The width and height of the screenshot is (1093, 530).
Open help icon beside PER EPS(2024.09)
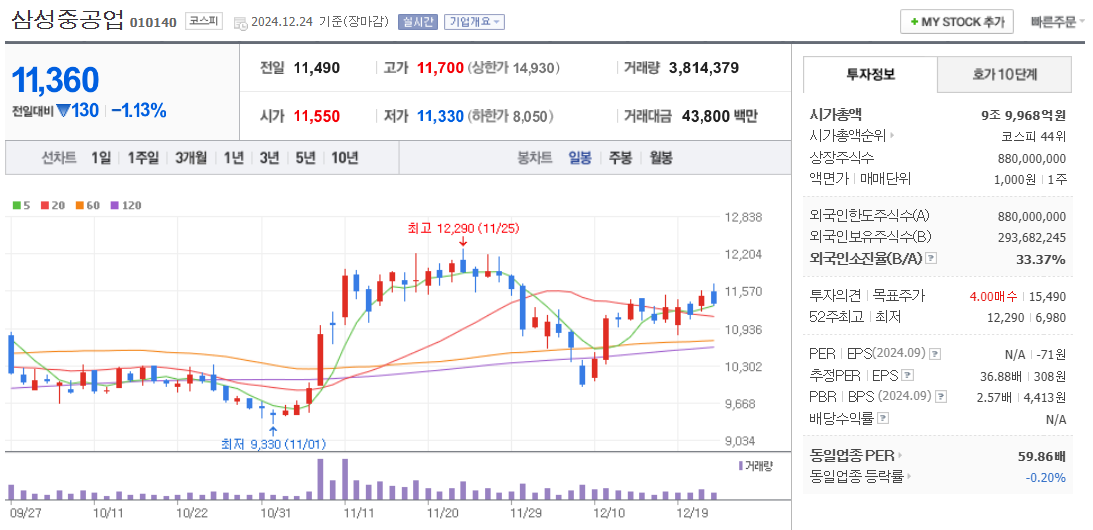935,354
